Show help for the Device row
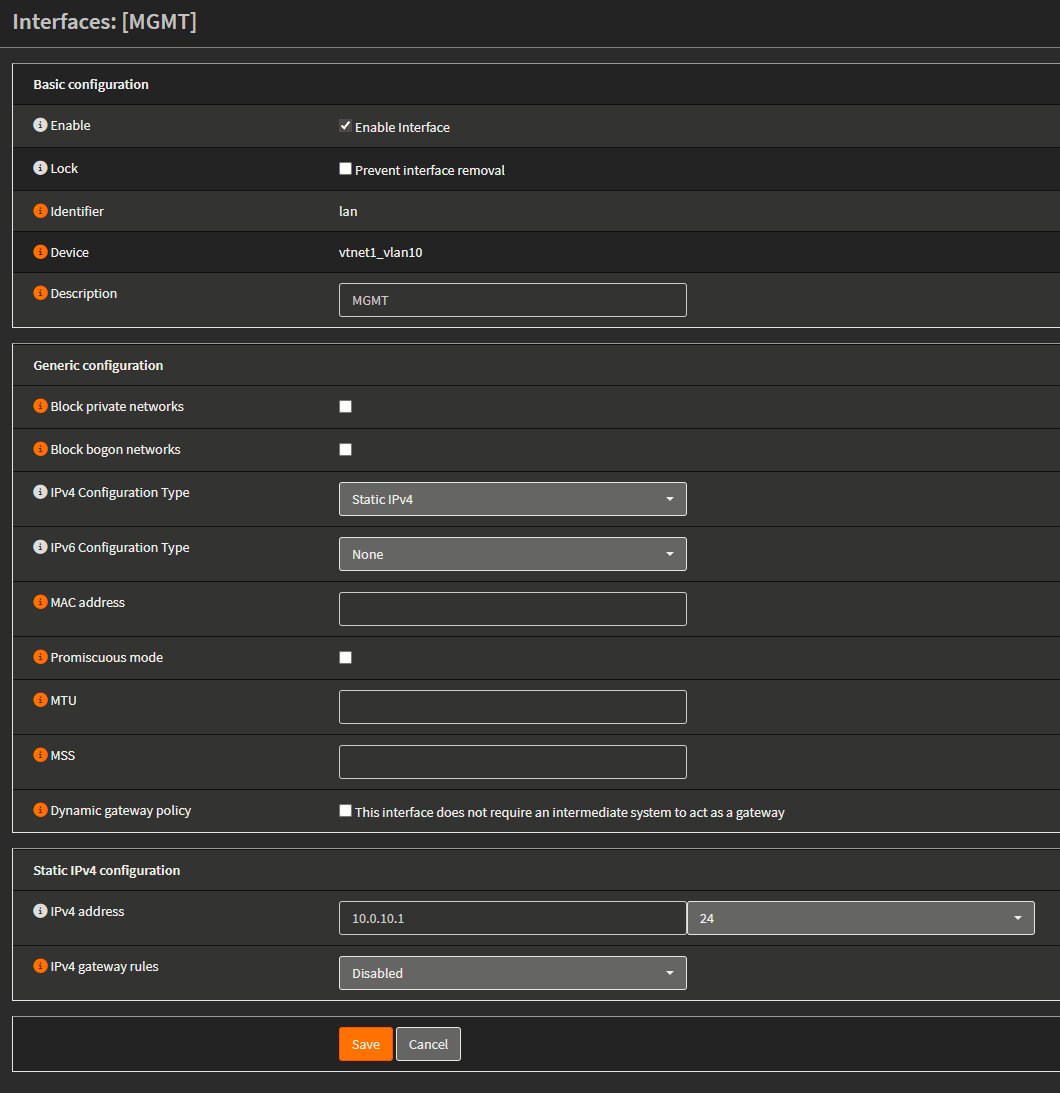Viewport: 1060px width, 1093px height. coord(40,252)
